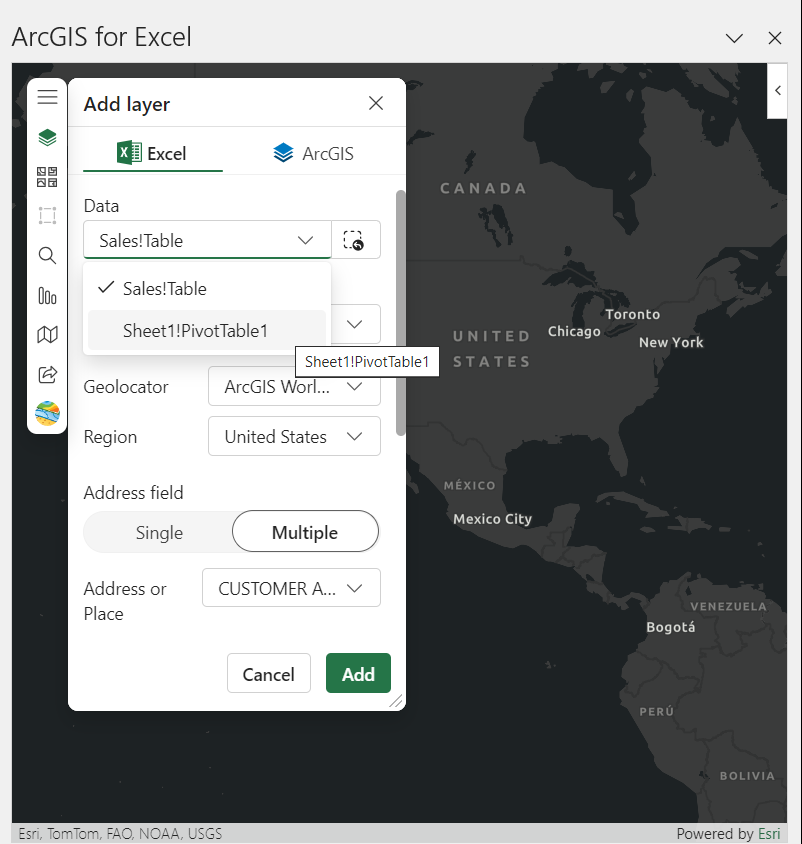Close the ArcGIS for Excel pane
The width and height of the screenshot is (802, 844).
click(x=775, y=38)
